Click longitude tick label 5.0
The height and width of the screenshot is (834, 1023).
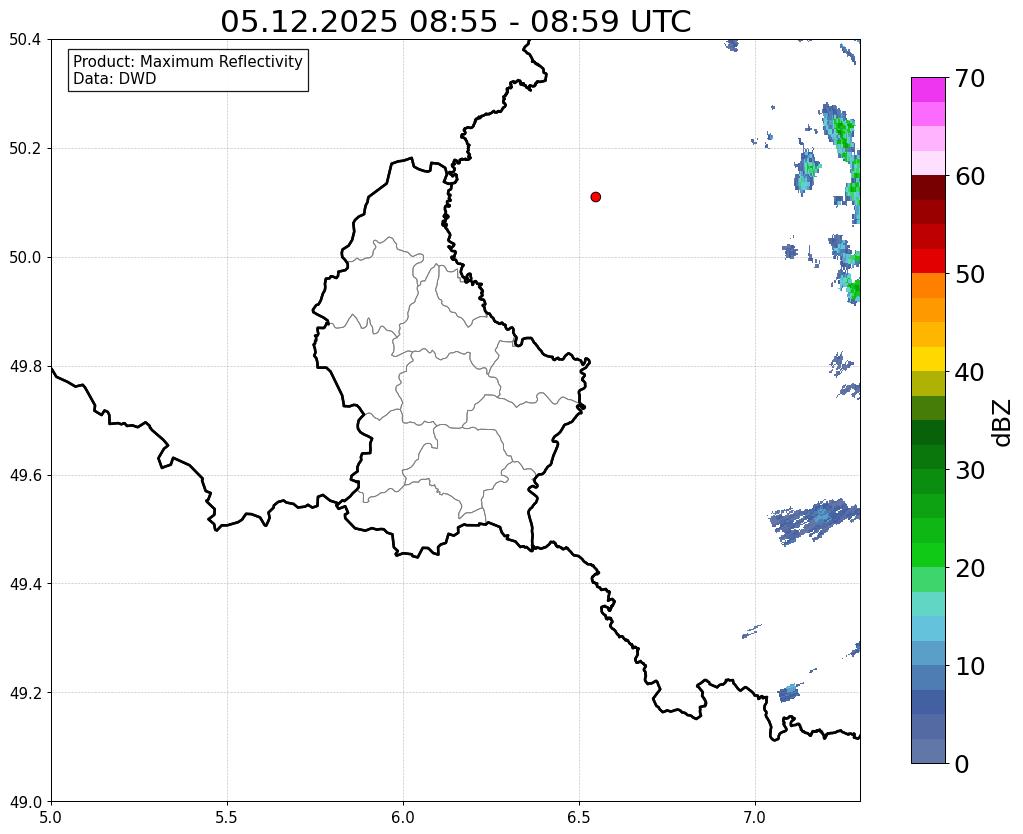pyautogui.click(x=51, y=817)
